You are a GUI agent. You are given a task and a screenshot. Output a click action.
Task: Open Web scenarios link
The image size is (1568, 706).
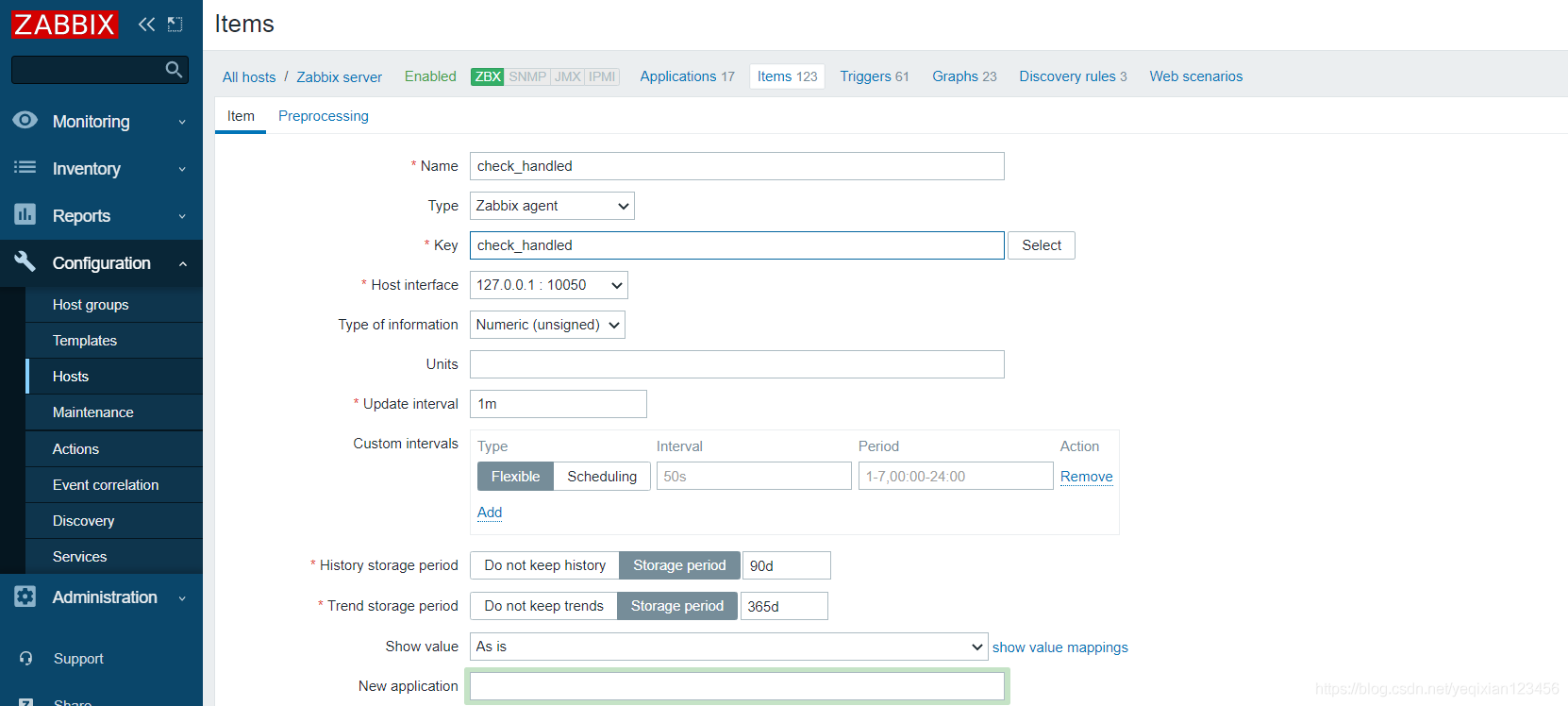pyautogui.click(x=1196, y=76)
